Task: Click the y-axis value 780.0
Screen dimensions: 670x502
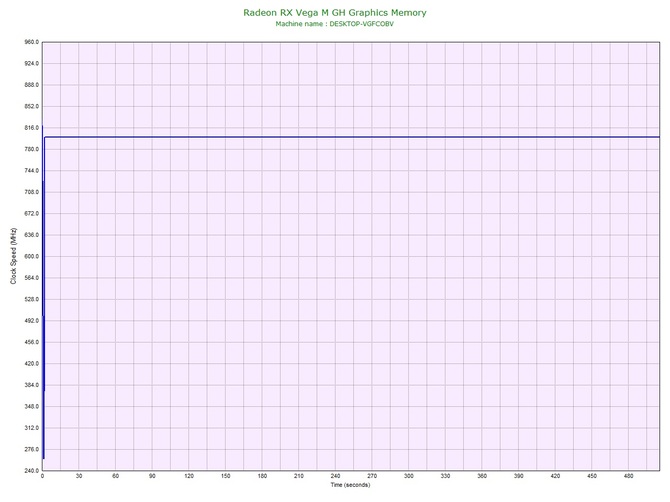Action: [x=32, y=149]
